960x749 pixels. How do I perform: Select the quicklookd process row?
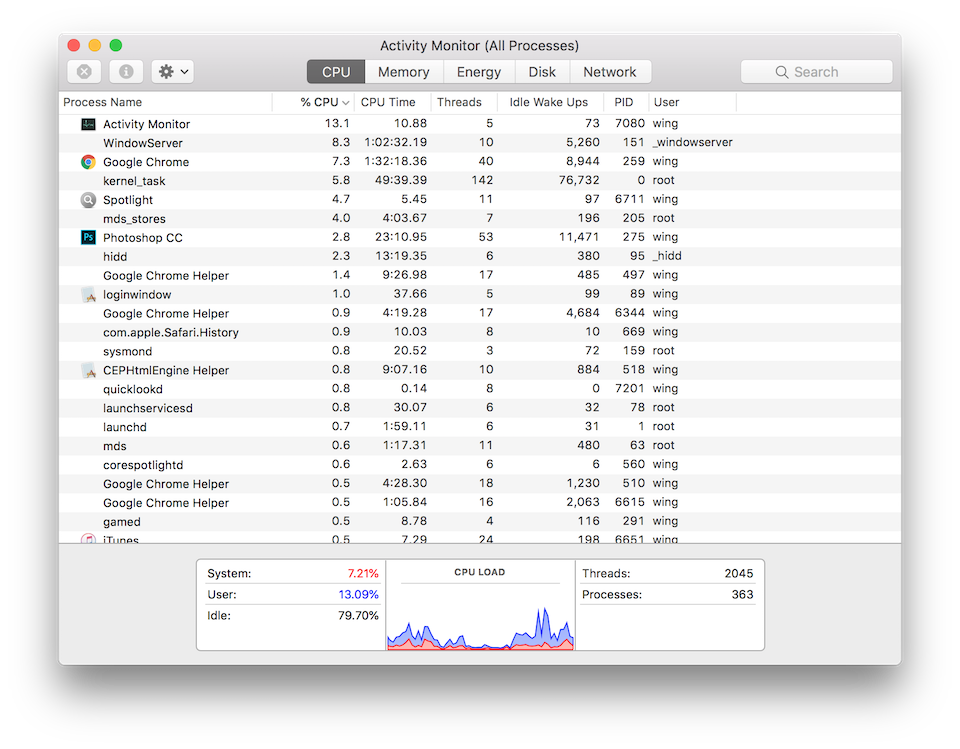(x=480, y=390)
